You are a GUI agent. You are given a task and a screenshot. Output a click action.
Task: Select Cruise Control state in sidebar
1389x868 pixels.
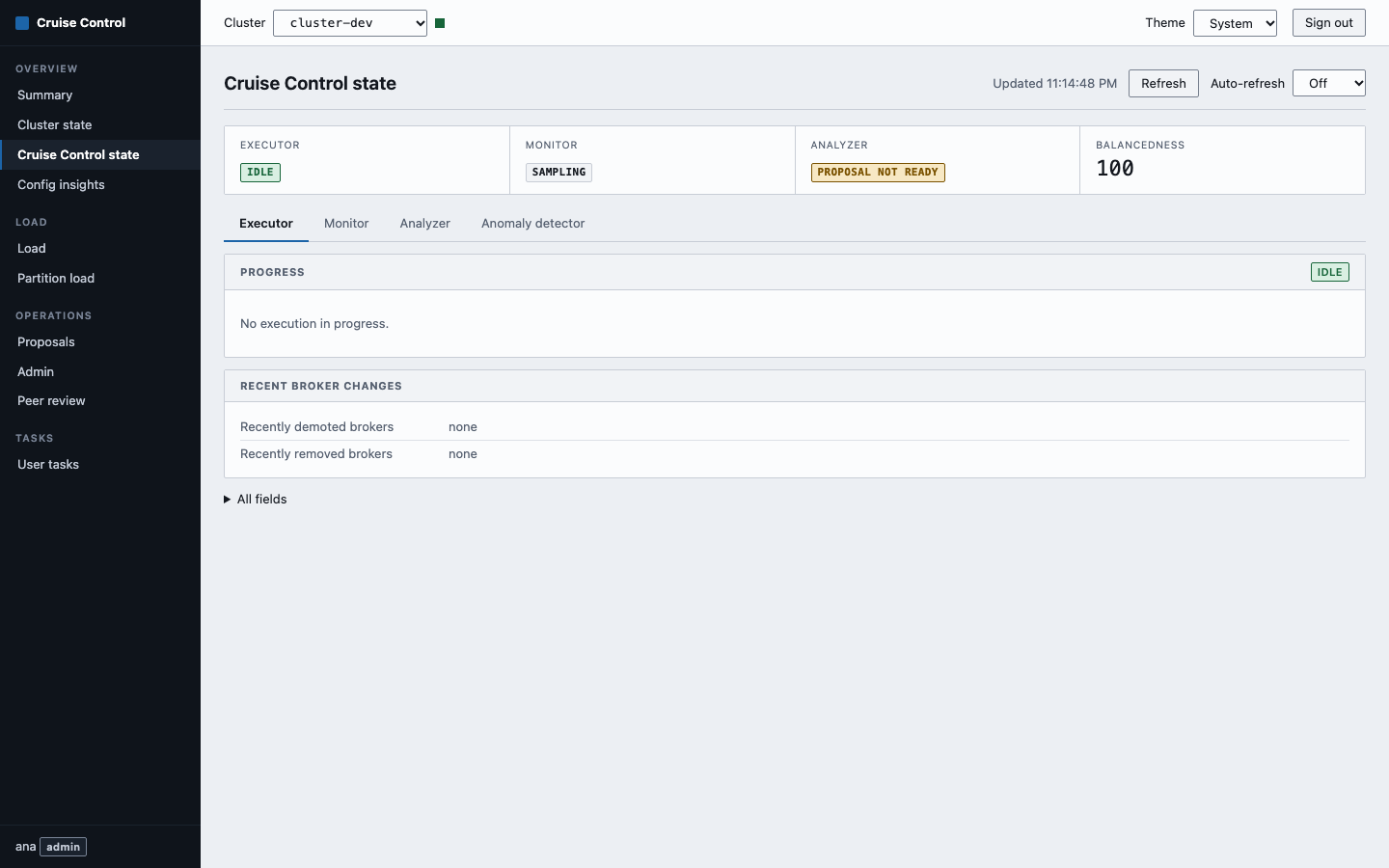point(100,155)
